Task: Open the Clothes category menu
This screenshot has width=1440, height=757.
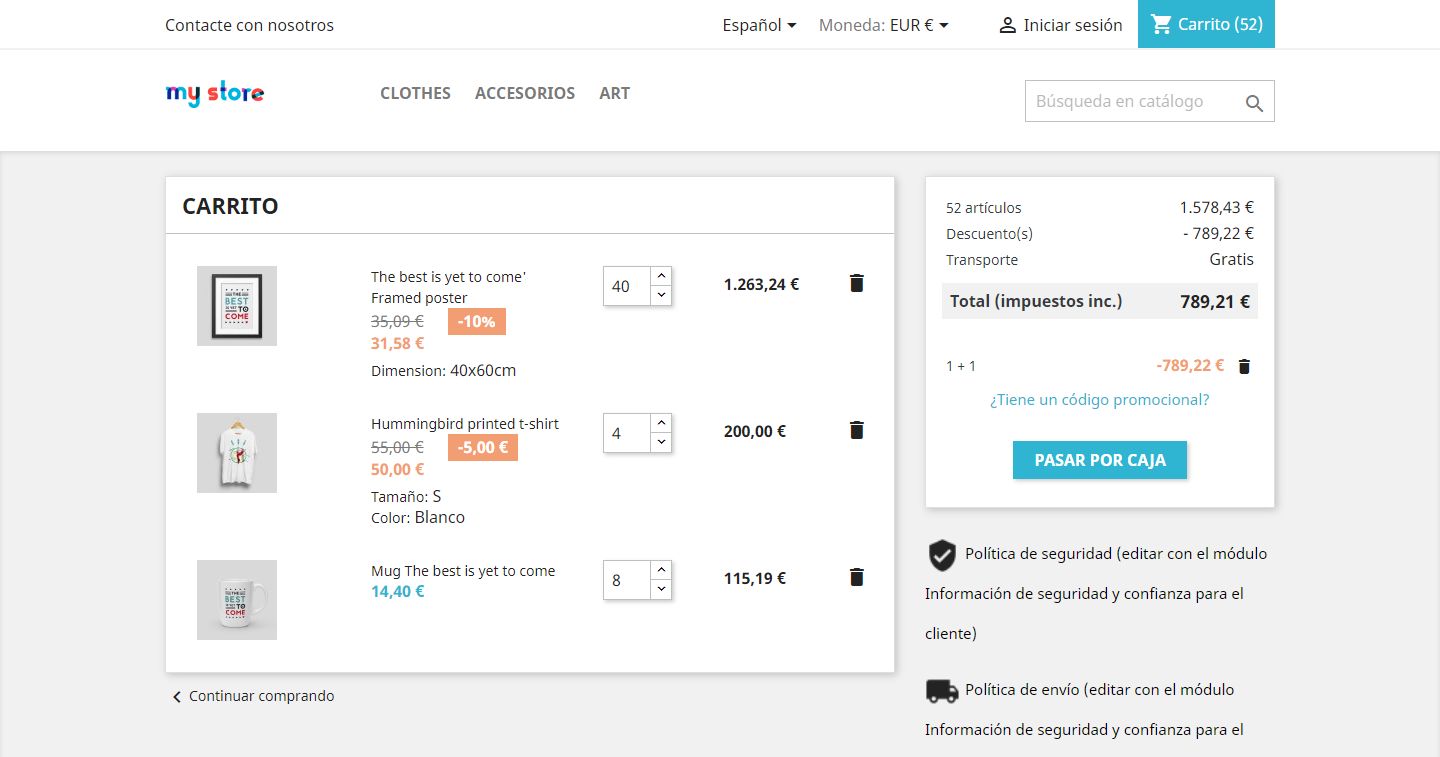Action: [x=415, y=93]
